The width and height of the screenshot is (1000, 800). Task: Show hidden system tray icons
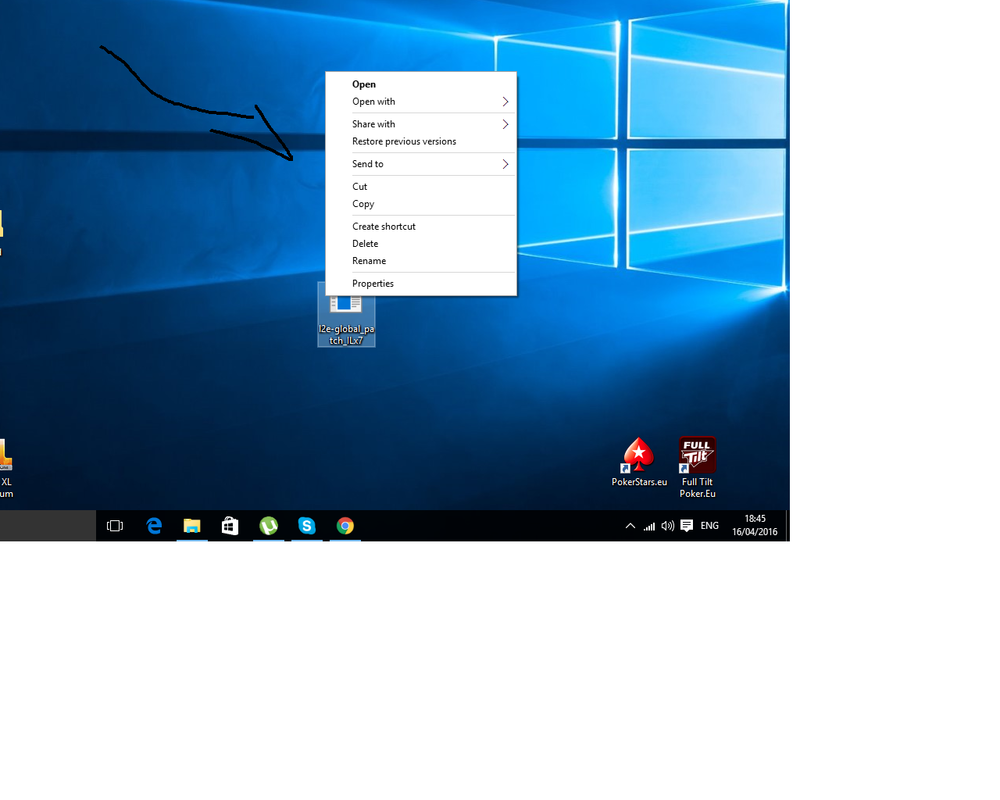point(630,526)
